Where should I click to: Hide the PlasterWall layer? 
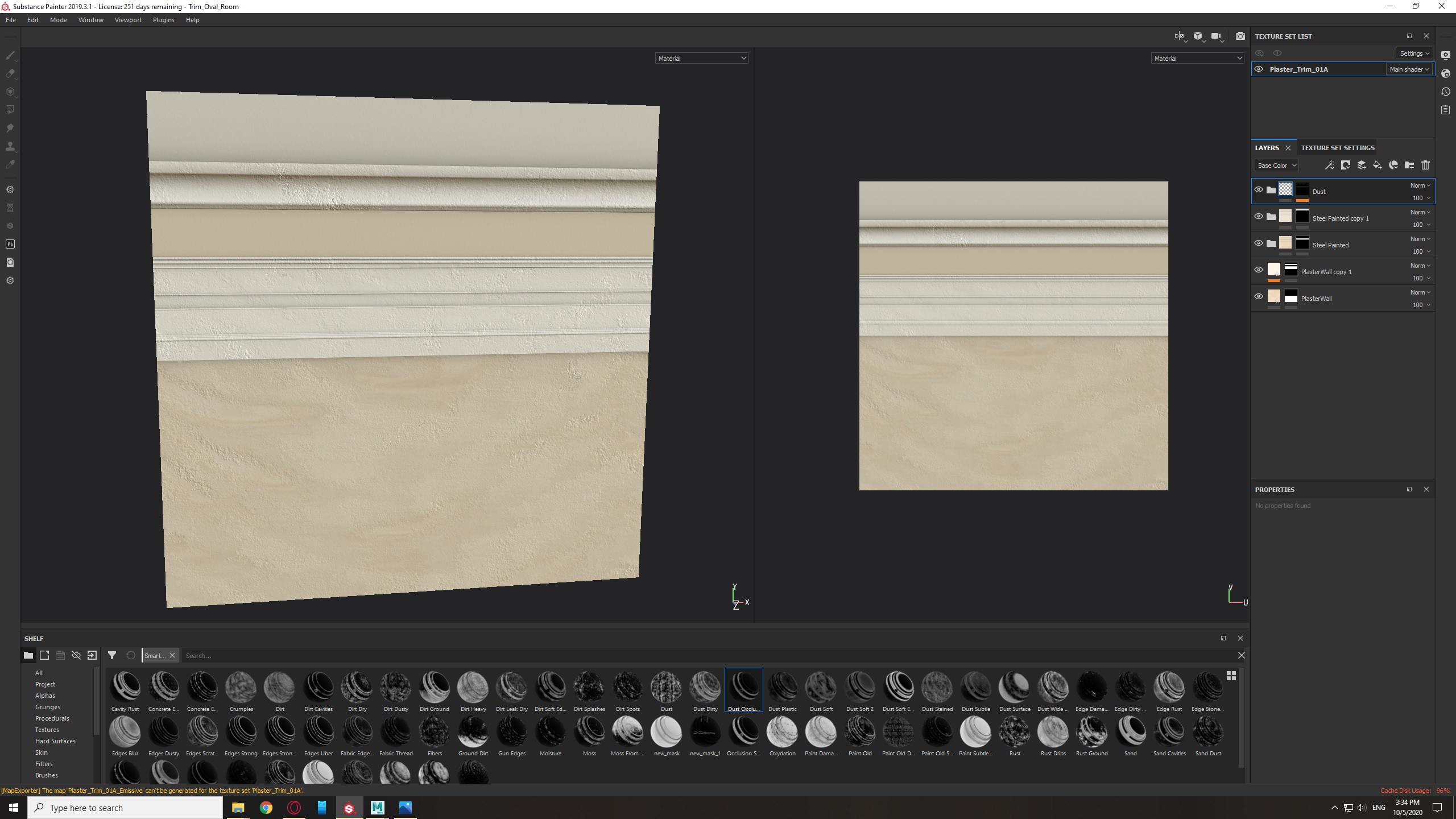pos(1259,297)
